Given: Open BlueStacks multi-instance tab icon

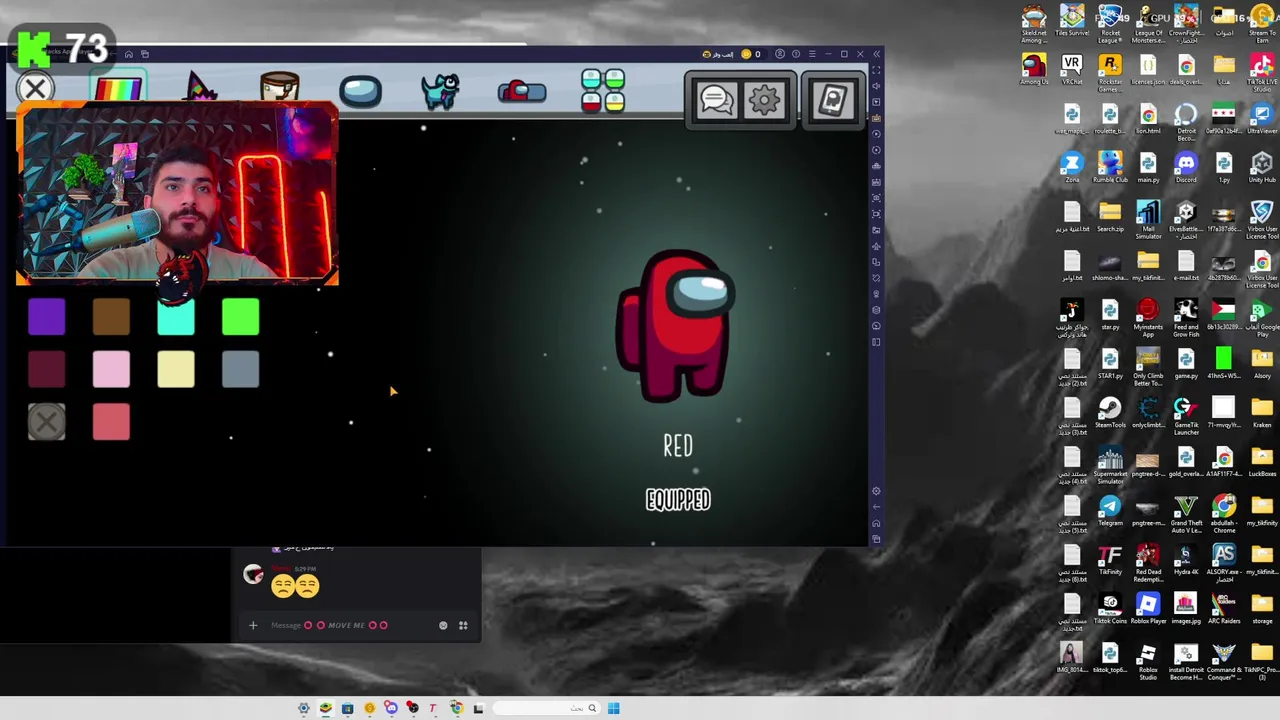Looking at the screenshot, I should (145, 54).
